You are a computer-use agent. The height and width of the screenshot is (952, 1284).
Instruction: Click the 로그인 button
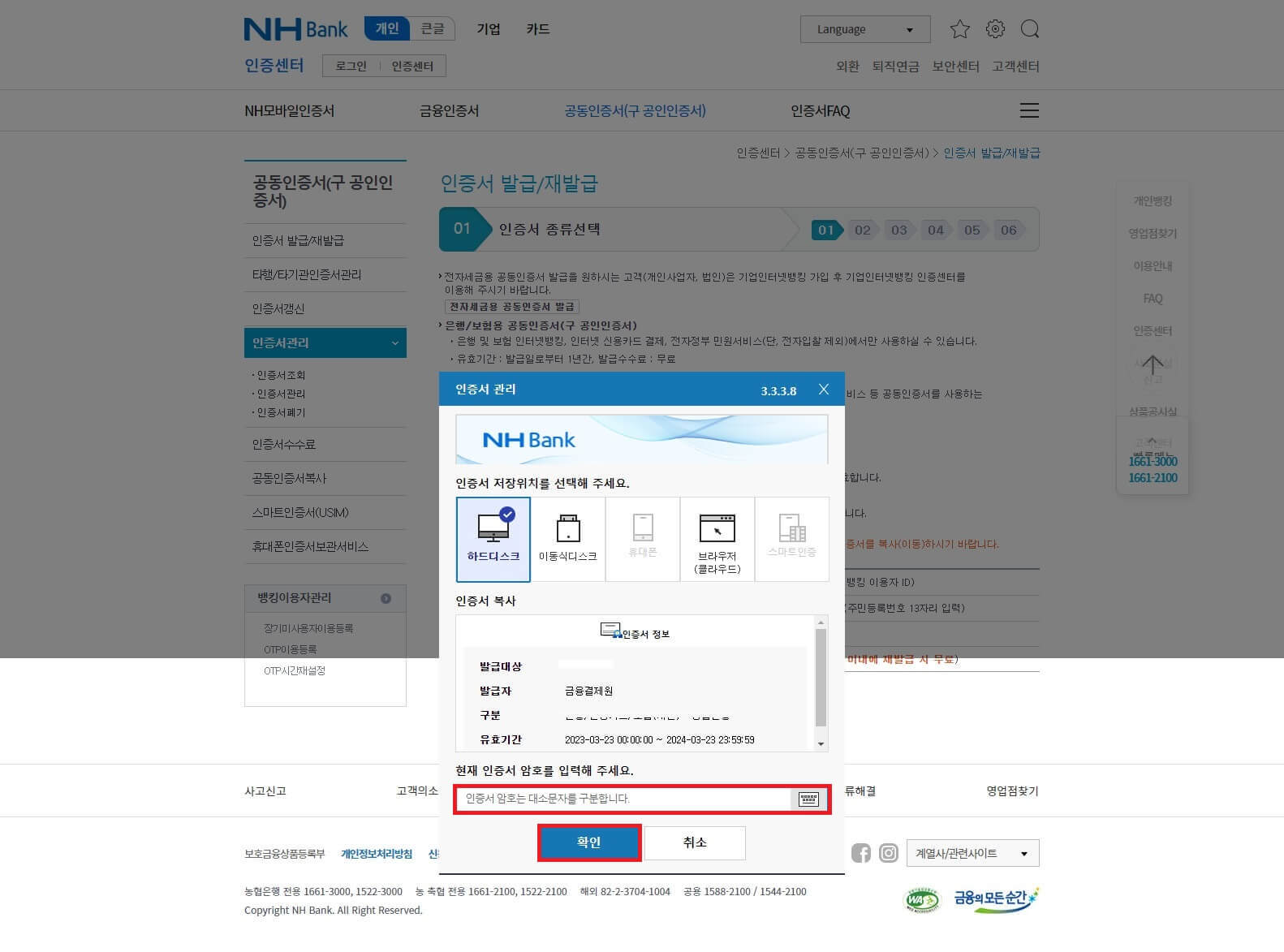[351, 66]
